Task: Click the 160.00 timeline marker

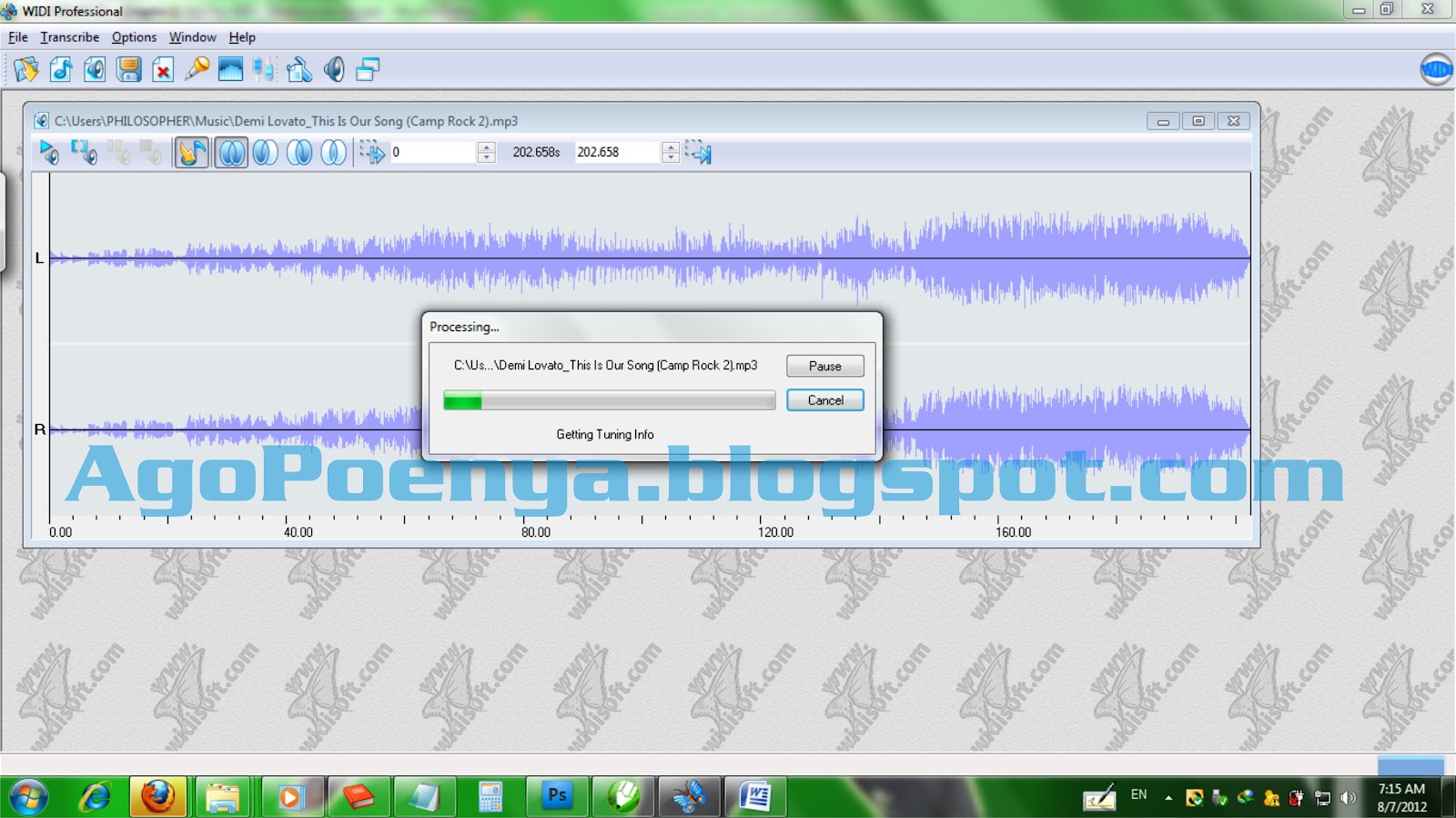Action: click(x=1013, y=532)
